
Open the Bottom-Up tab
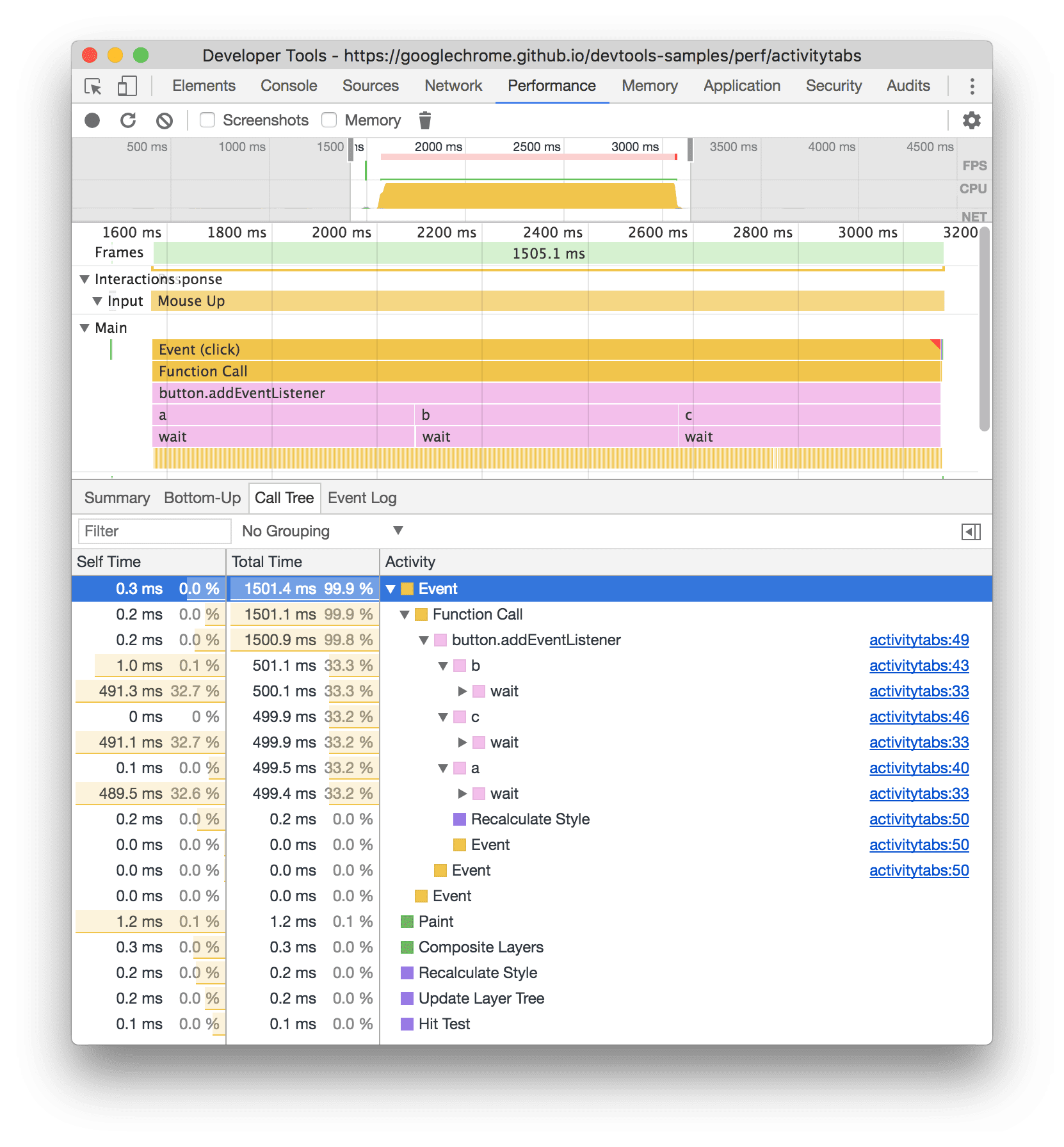click(x=202, y=497)
